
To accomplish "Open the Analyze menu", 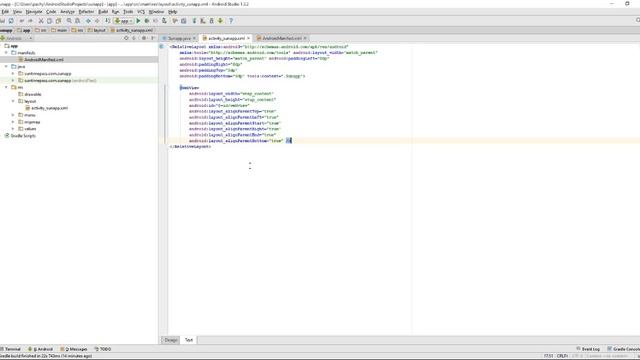I will (67, 12).
